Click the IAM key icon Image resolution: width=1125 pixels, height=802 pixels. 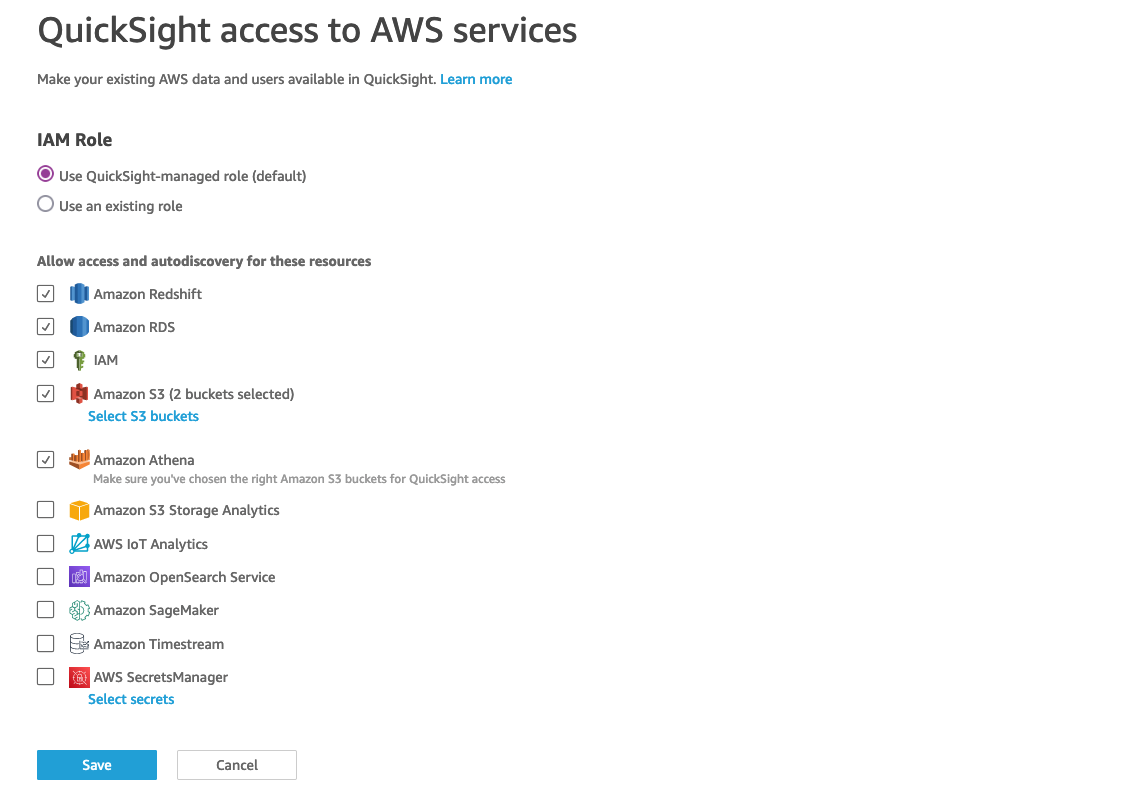[79, 360]
